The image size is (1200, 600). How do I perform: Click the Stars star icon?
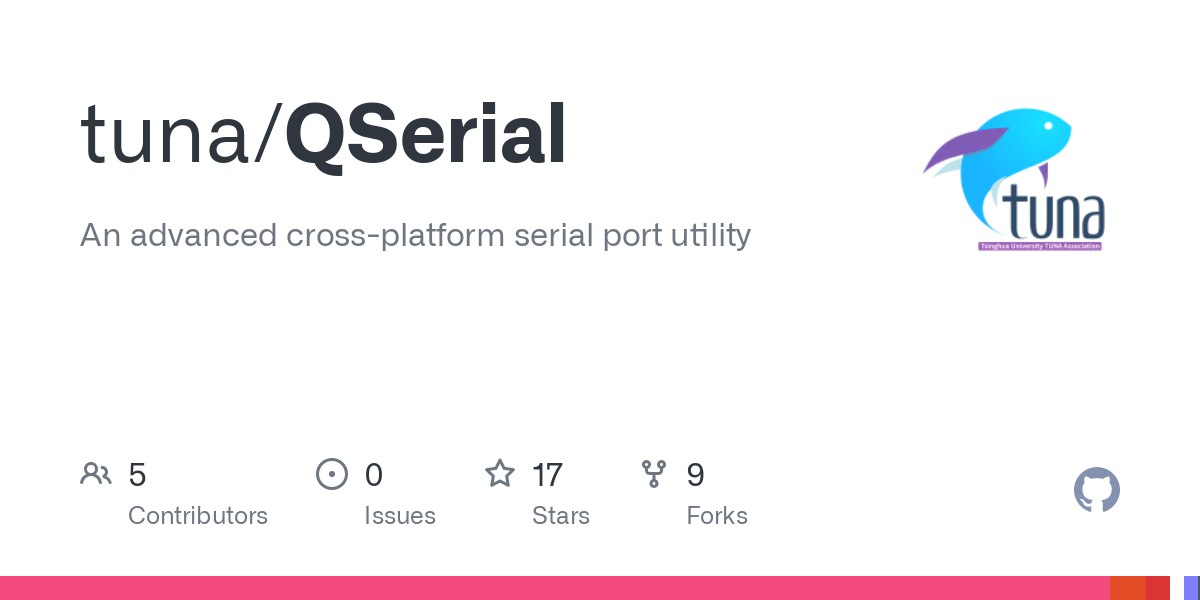[499, 474]
